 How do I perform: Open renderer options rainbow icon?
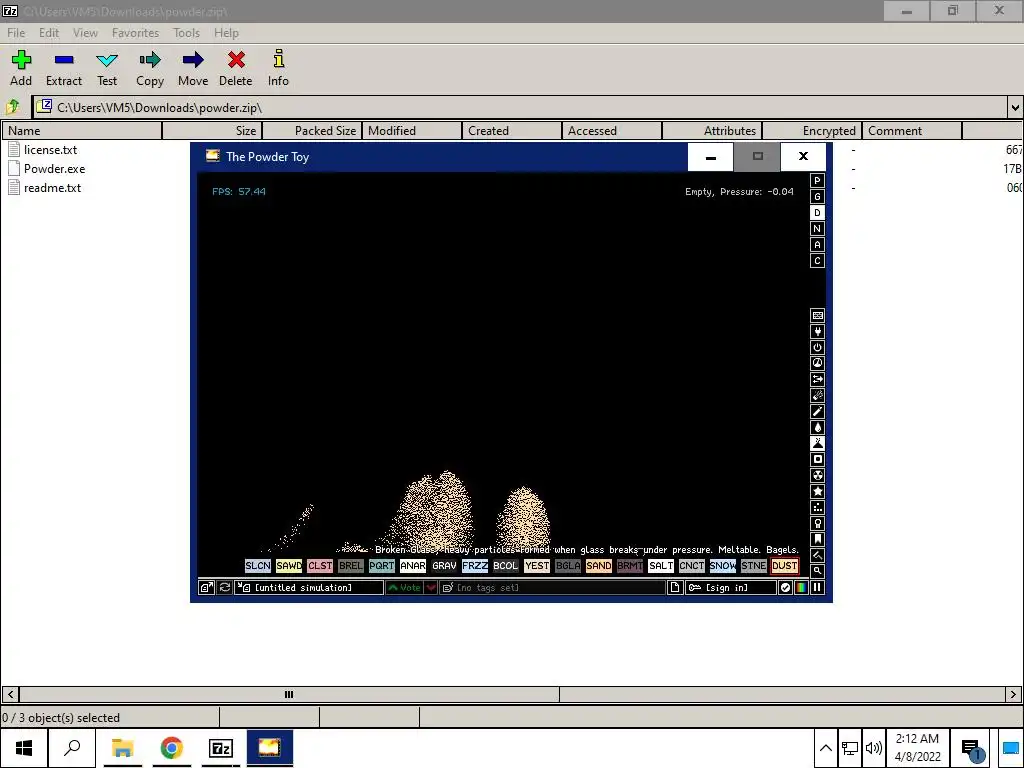(801, 588)
